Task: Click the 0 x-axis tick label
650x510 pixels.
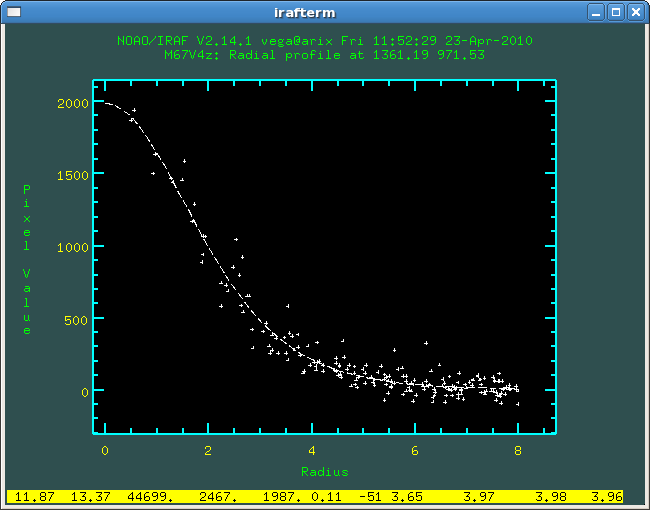Action: pyautogui.click(x=105, y=451)
